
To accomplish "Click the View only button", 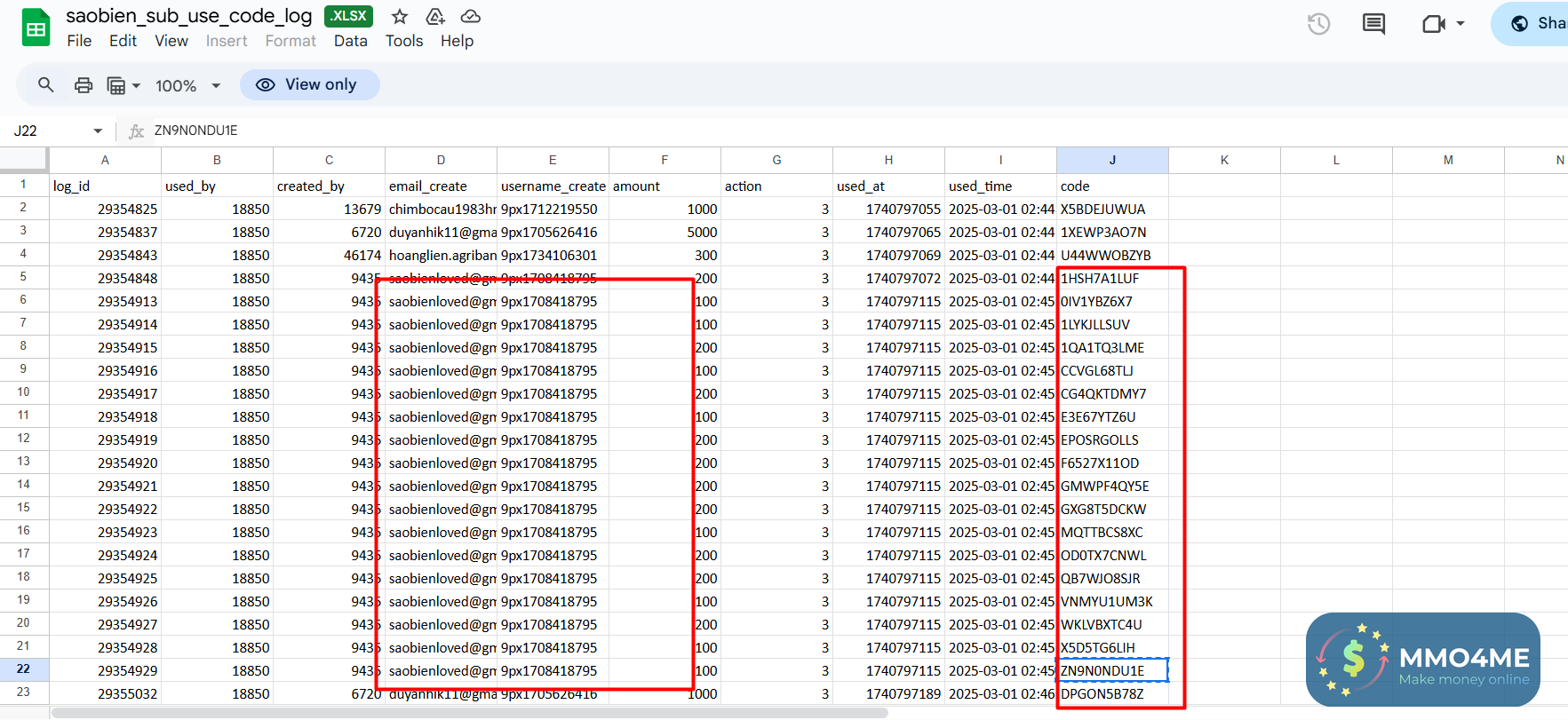I will (309, 84).
